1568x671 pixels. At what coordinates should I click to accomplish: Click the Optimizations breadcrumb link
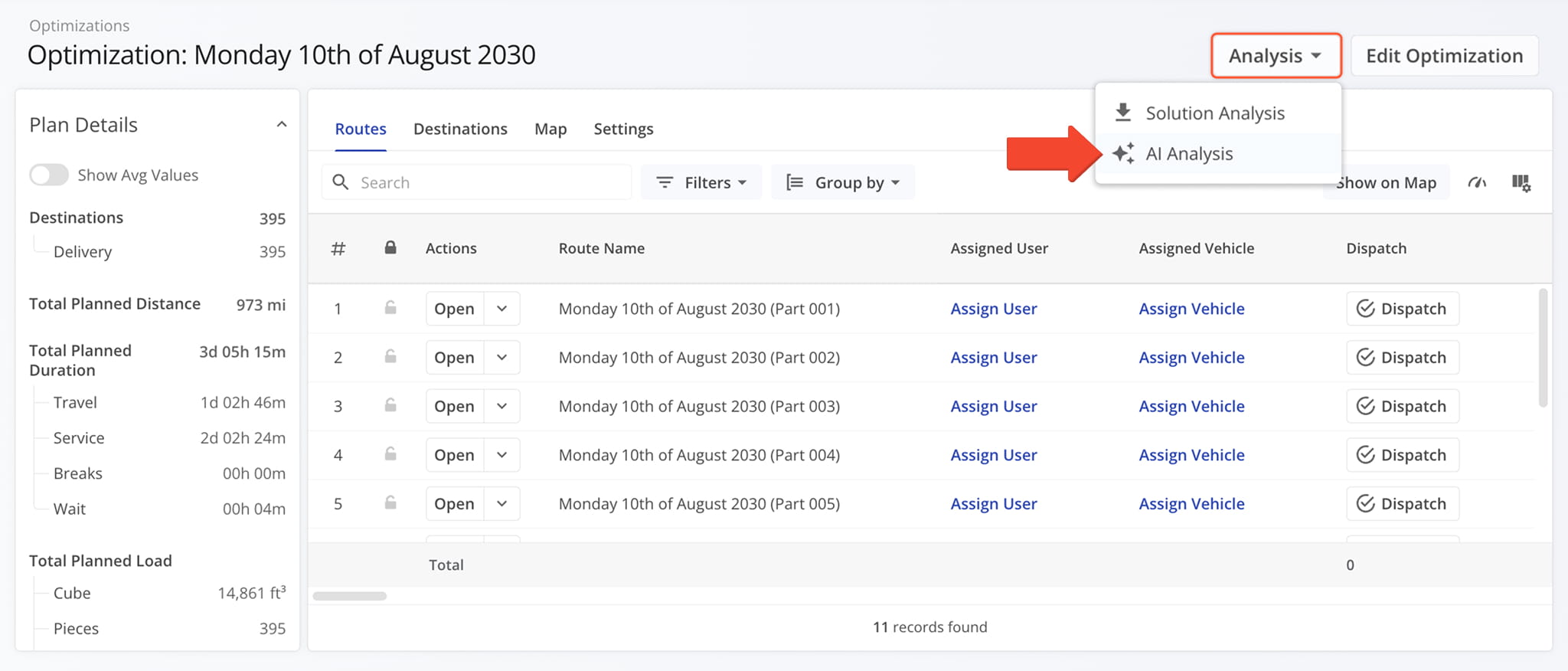(80, 25)
